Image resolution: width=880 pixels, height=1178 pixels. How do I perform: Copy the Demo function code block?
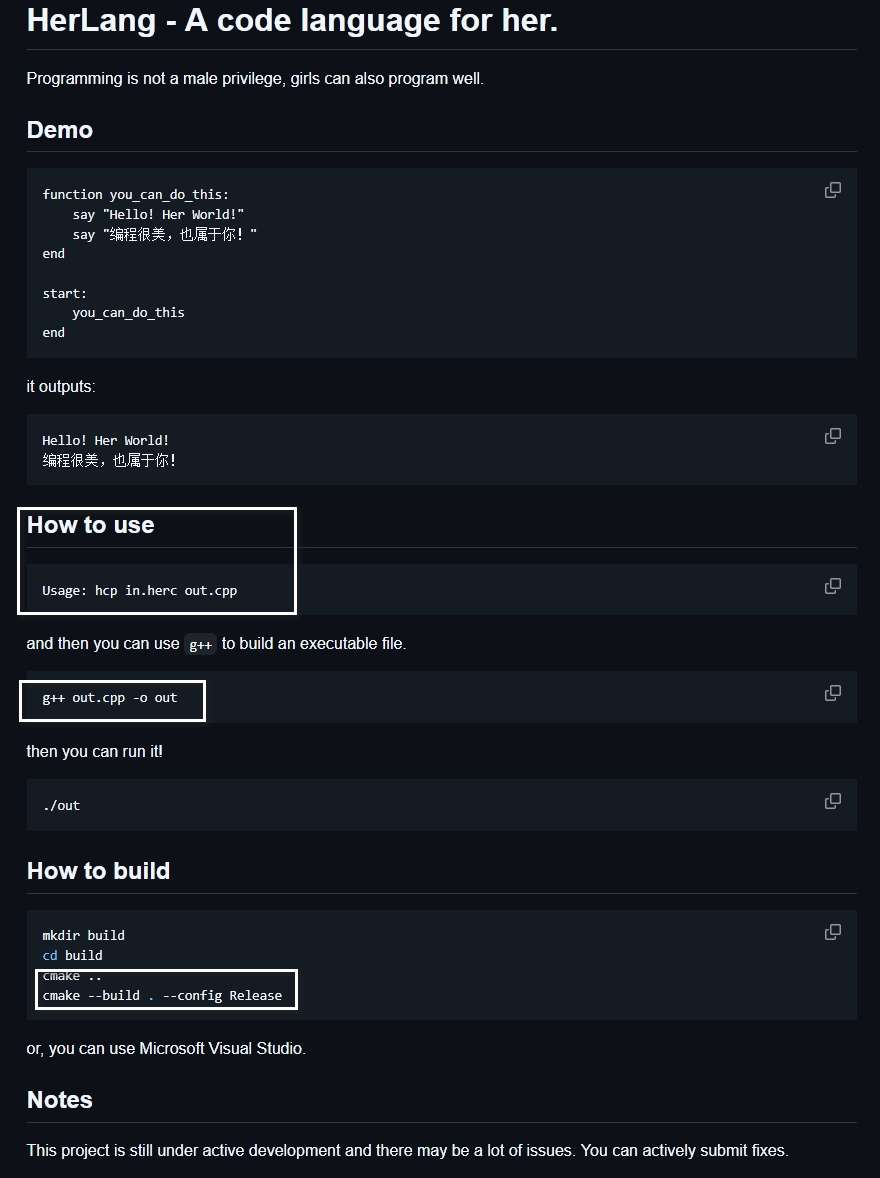(x=832, y=190)
